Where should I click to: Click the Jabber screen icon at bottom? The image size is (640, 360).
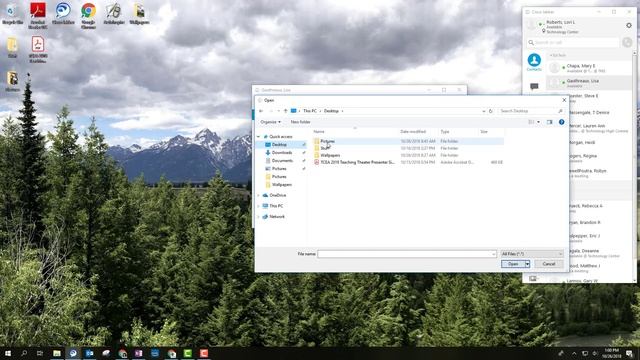pyautogui.click(x=533, y=278)
